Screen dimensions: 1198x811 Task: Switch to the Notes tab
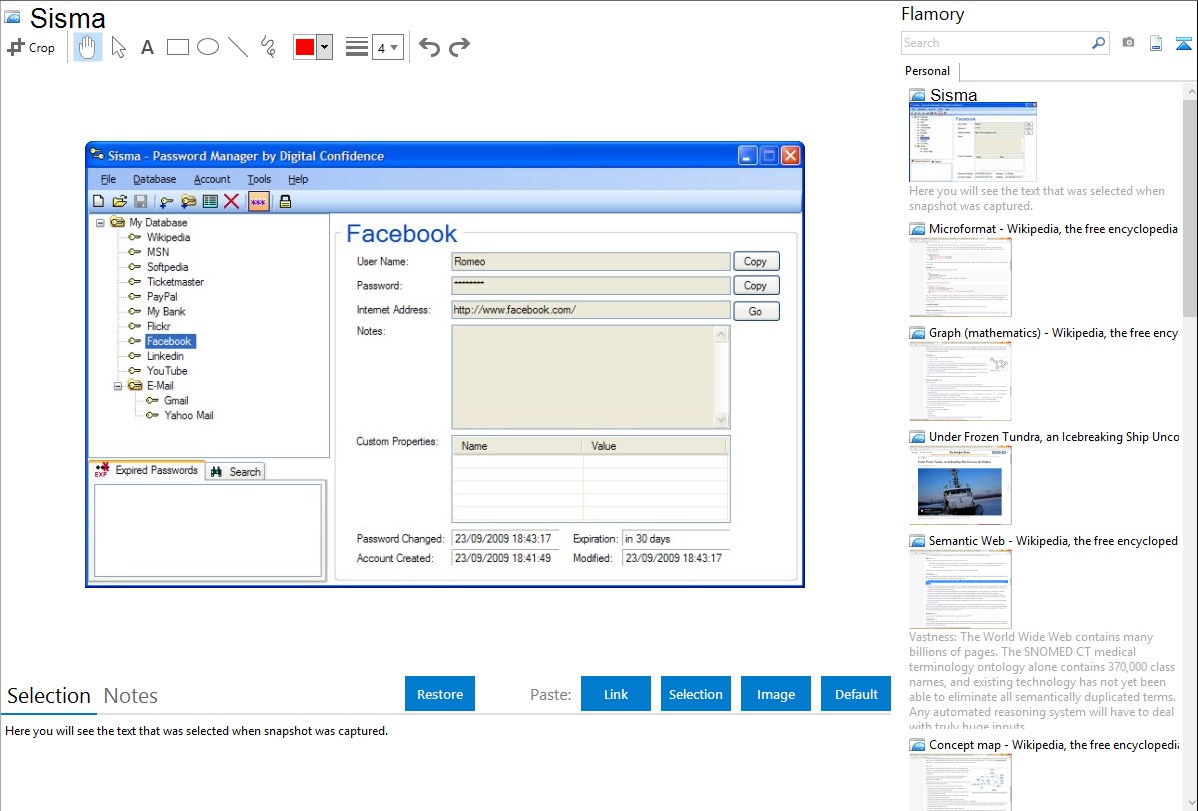131,696
